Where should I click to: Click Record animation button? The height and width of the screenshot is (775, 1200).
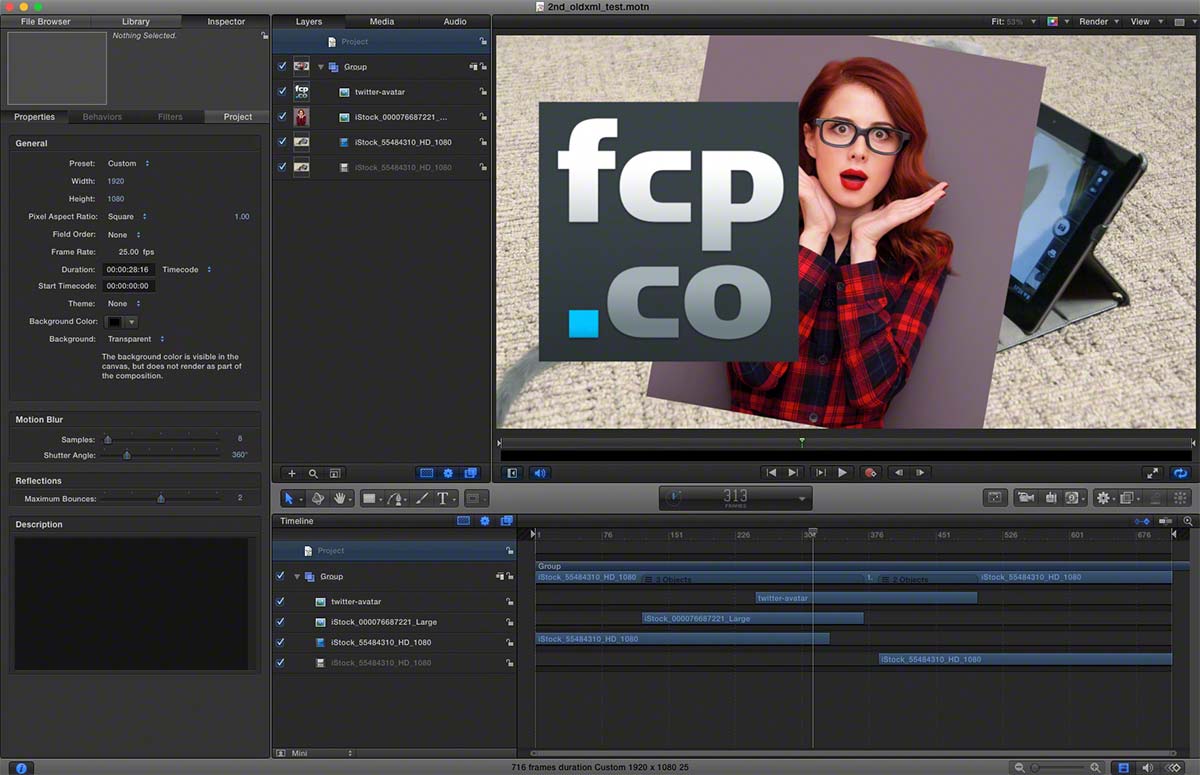pos(870,473)
